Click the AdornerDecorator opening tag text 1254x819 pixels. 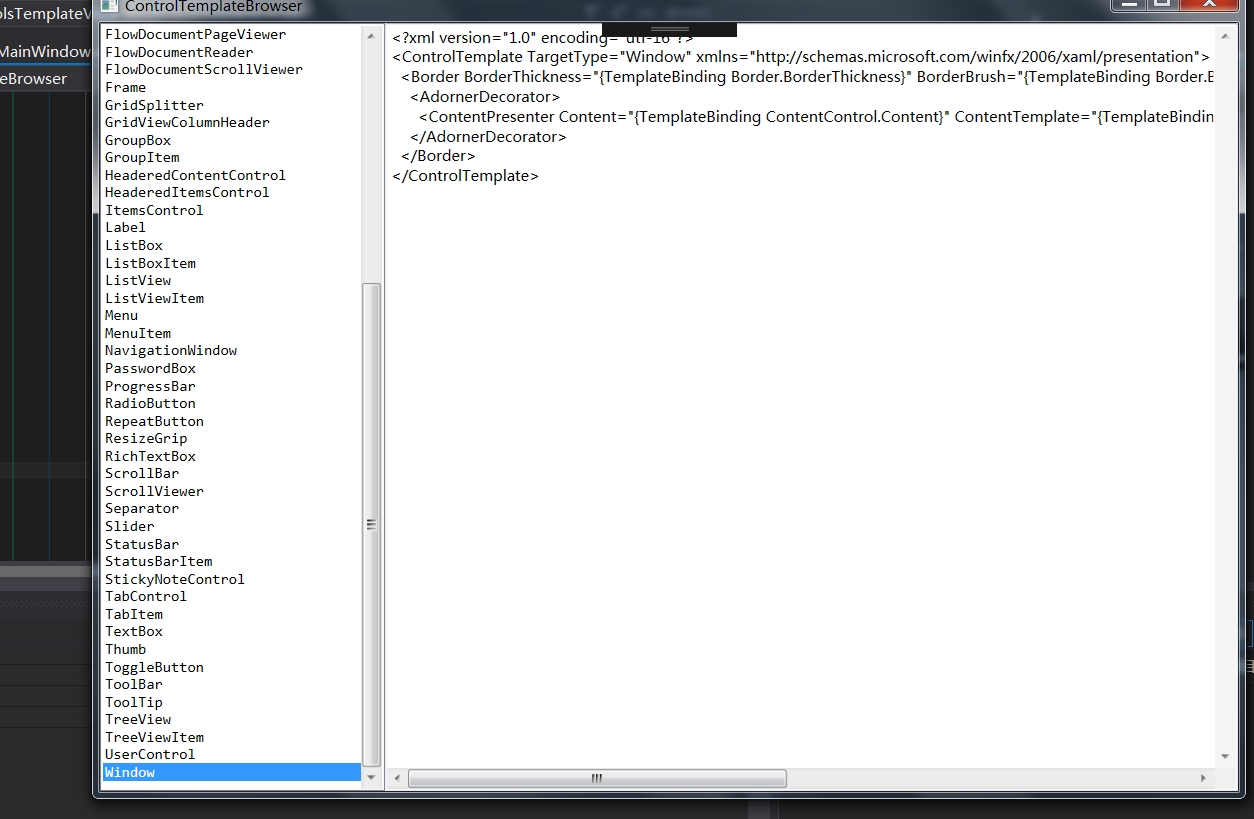(x=485, y=97)
